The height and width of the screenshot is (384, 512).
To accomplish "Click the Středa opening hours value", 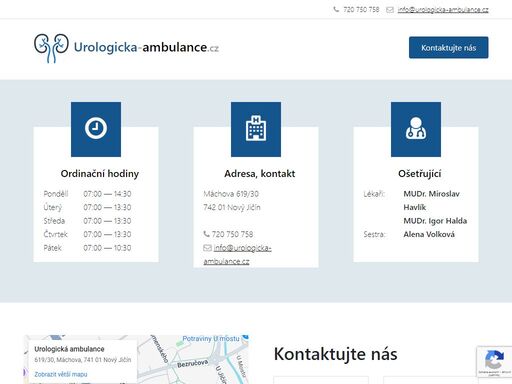I will (107, 221).
